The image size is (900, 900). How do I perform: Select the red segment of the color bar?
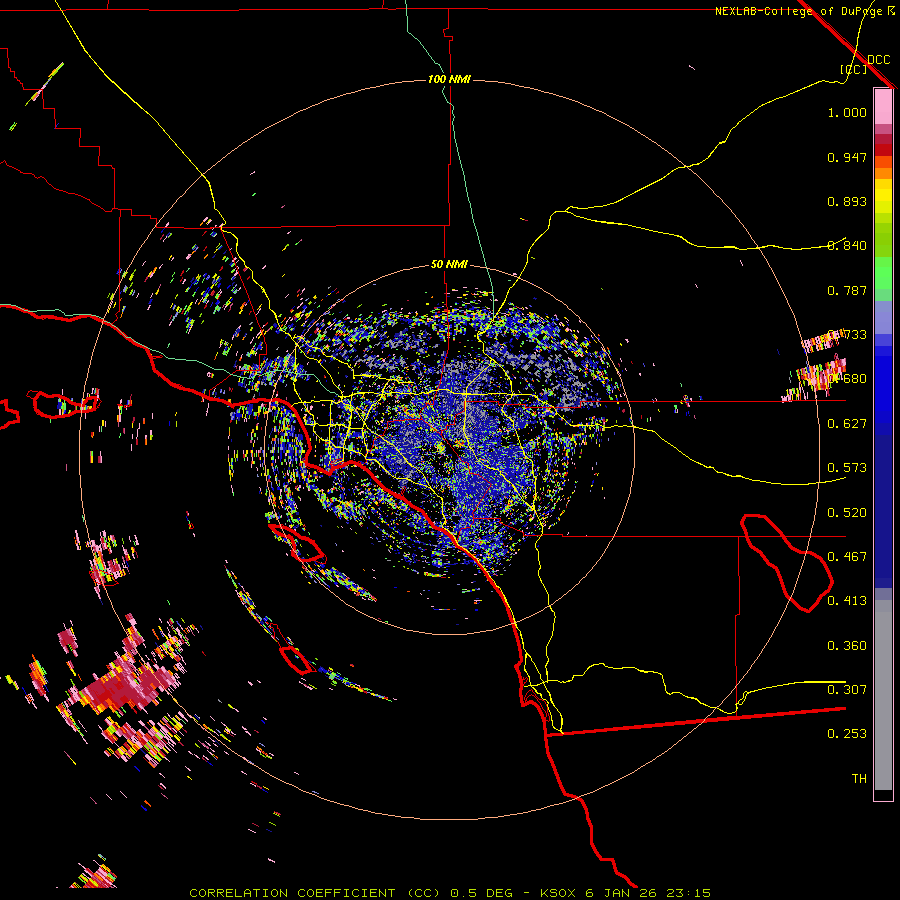[883, 150]
